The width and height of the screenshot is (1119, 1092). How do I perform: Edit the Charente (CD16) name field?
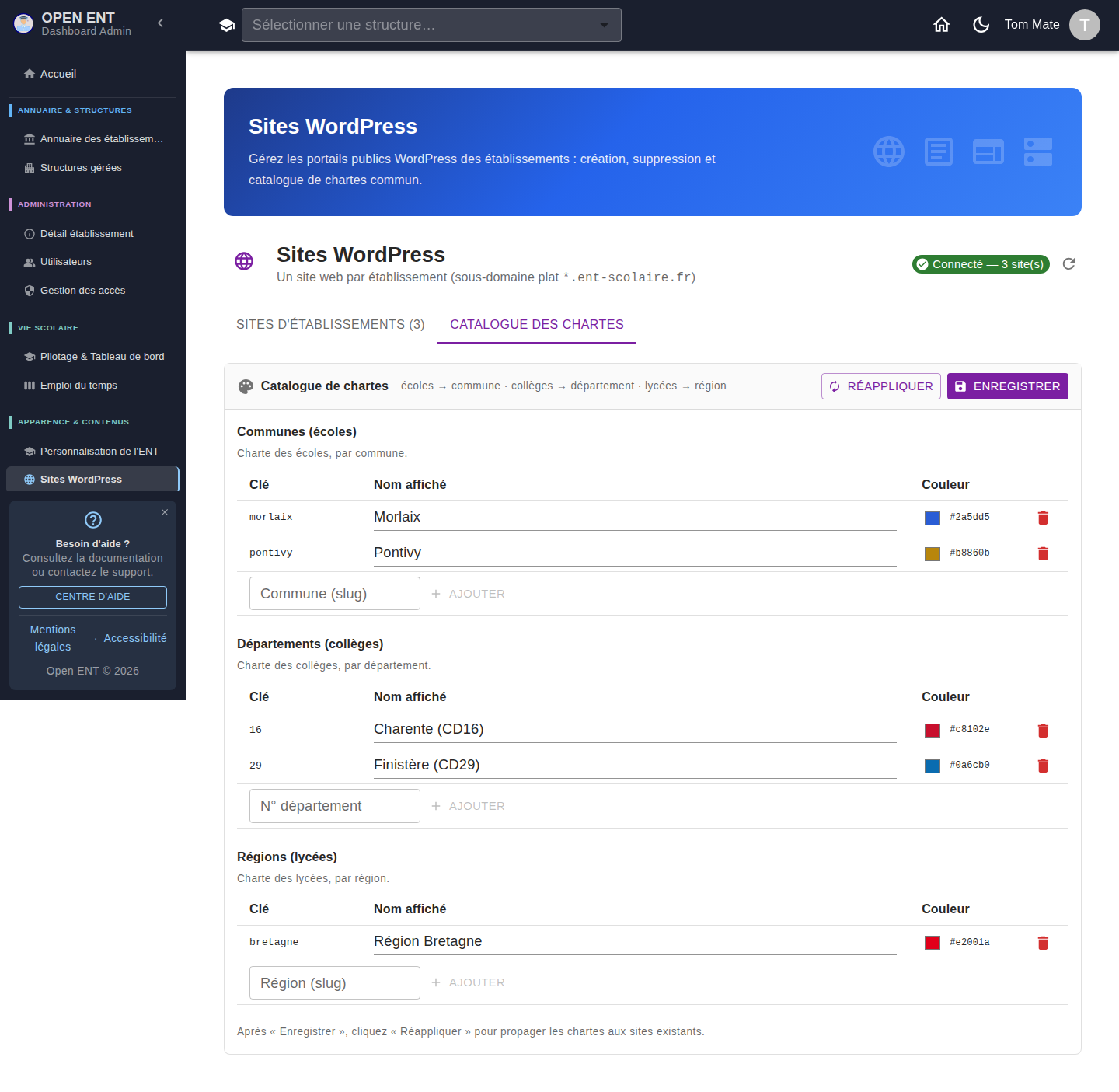[x=635, y=730]
